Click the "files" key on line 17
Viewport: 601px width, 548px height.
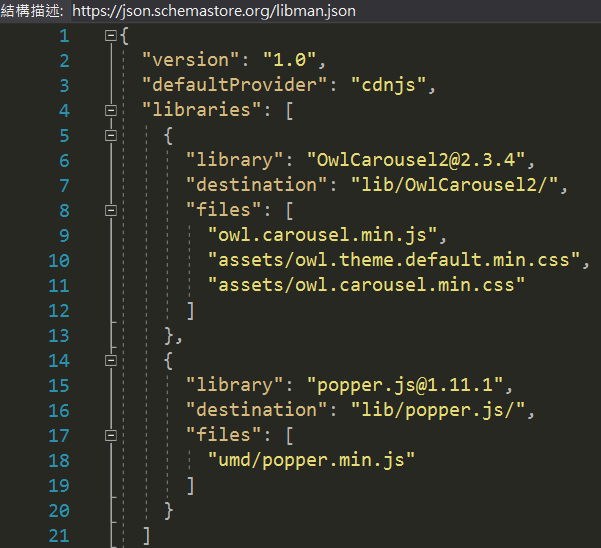pyautogui.click(x=224, y=436)
